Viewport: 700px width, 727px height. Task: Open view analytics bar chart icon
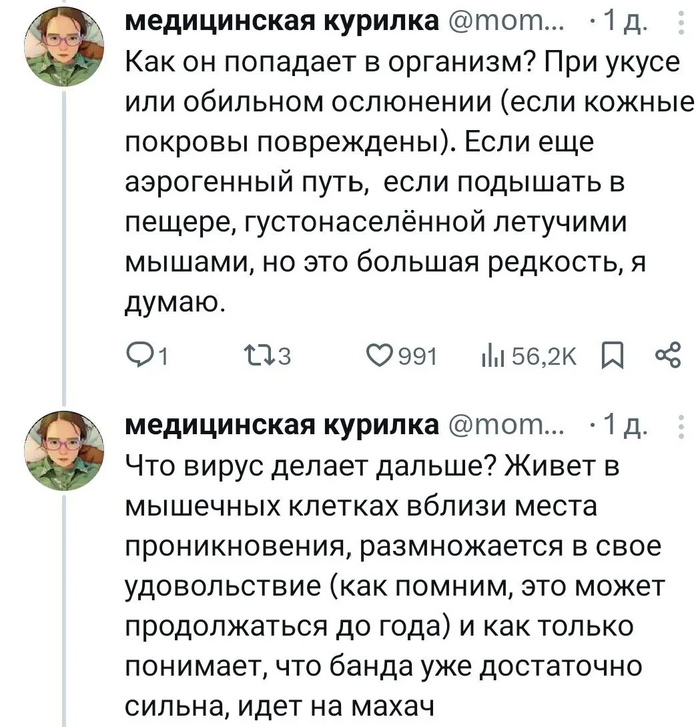491,356
